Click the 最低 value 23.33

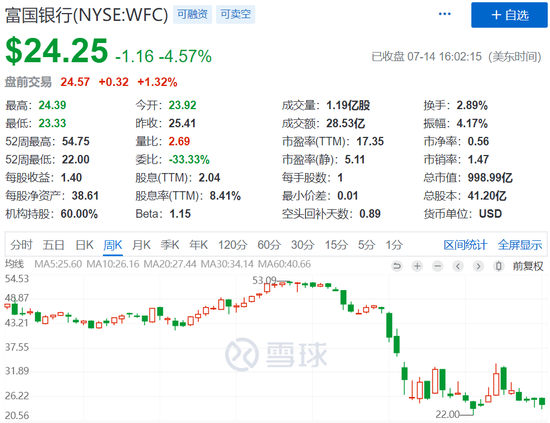tap(52, 123)
